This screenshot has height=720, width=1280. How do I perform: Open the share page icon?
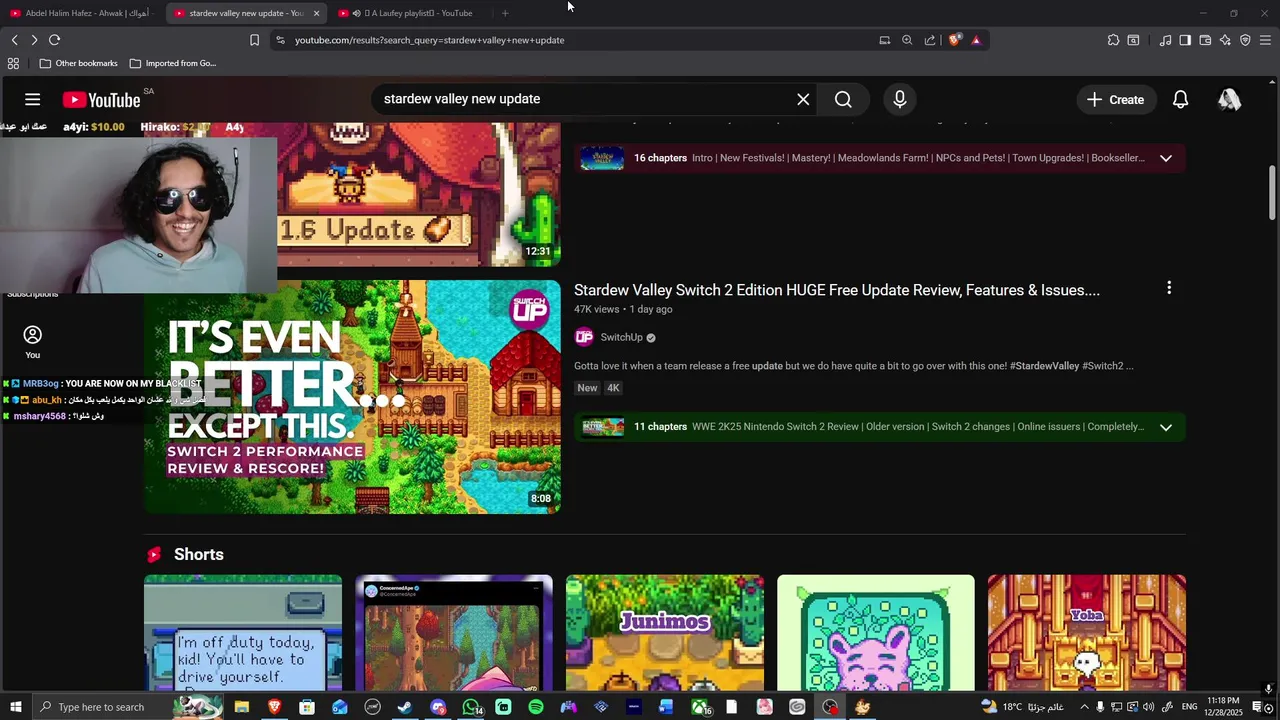tap(930, 40)
